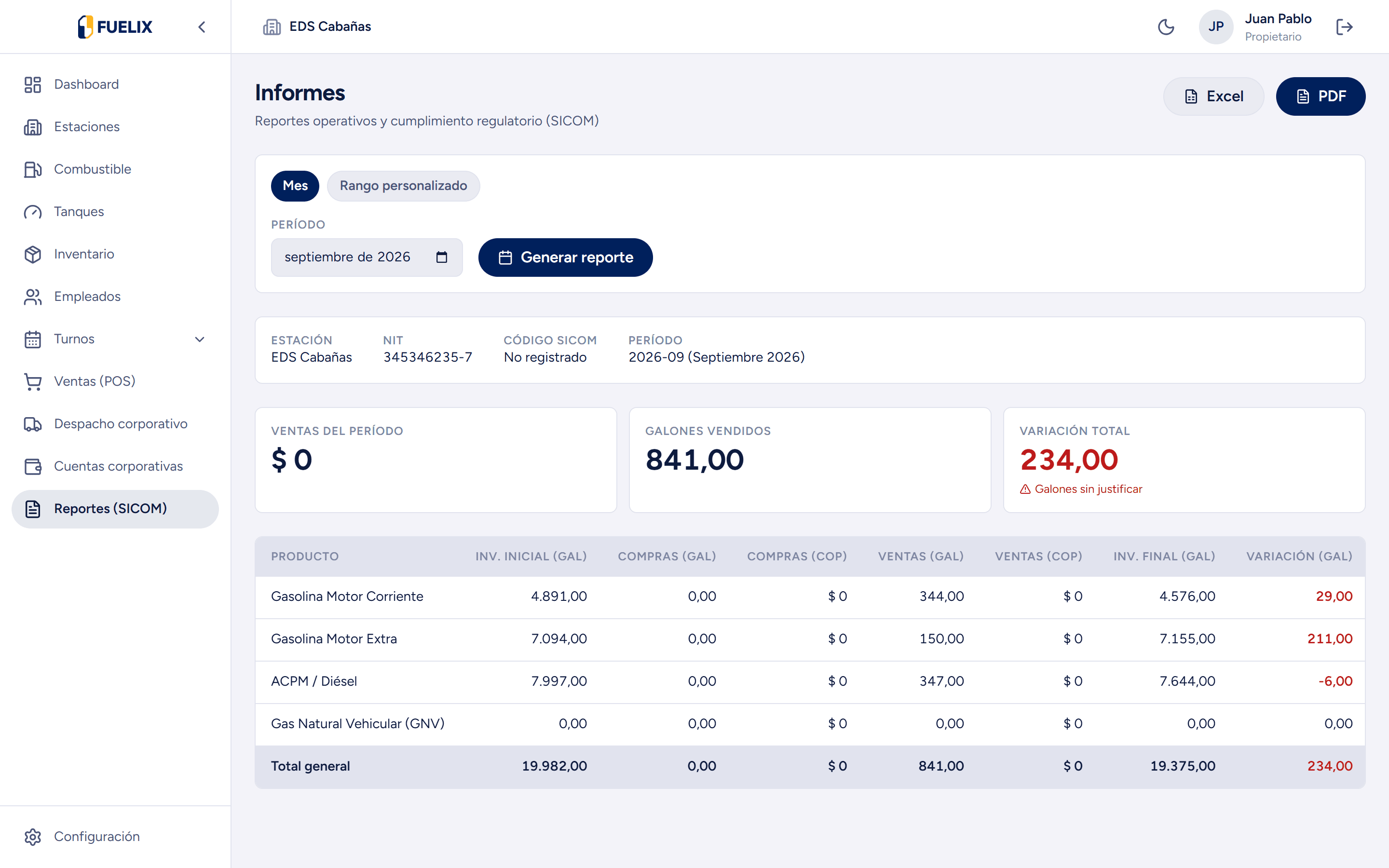Click the ACPM / Diésel row name
The height and width of the screenshot is (868, 1389).
tap(313, 681)
